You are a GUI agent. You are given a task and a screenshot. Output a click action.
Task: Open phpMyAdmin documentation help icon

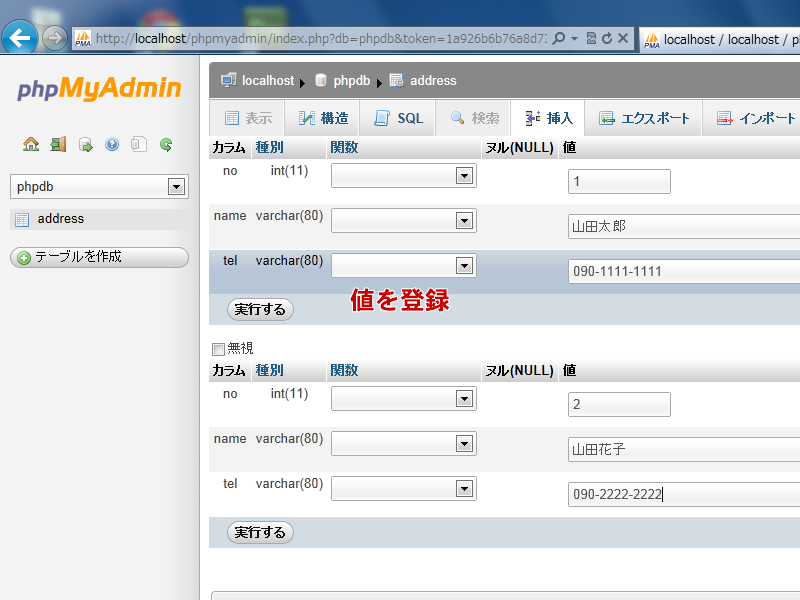coord(112,144)
